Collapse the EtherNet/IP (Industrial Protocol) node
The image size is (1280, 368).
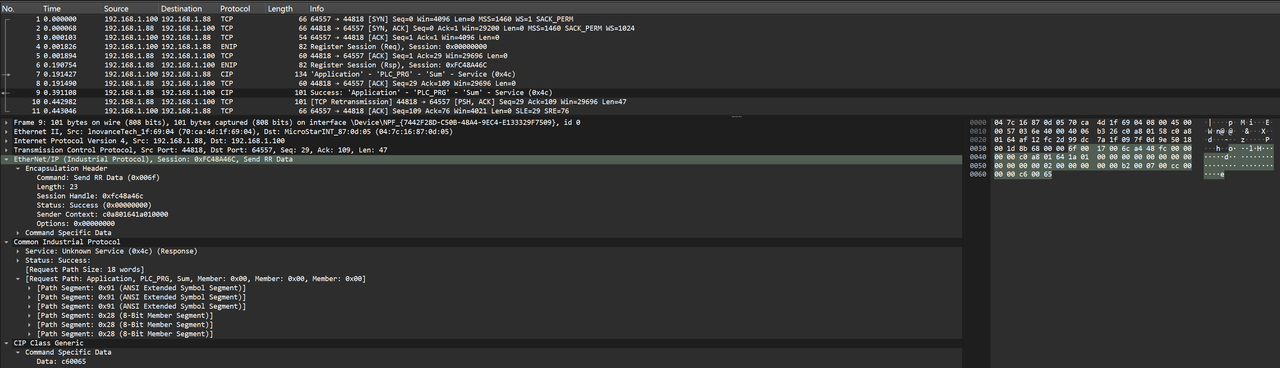(6, 159)
